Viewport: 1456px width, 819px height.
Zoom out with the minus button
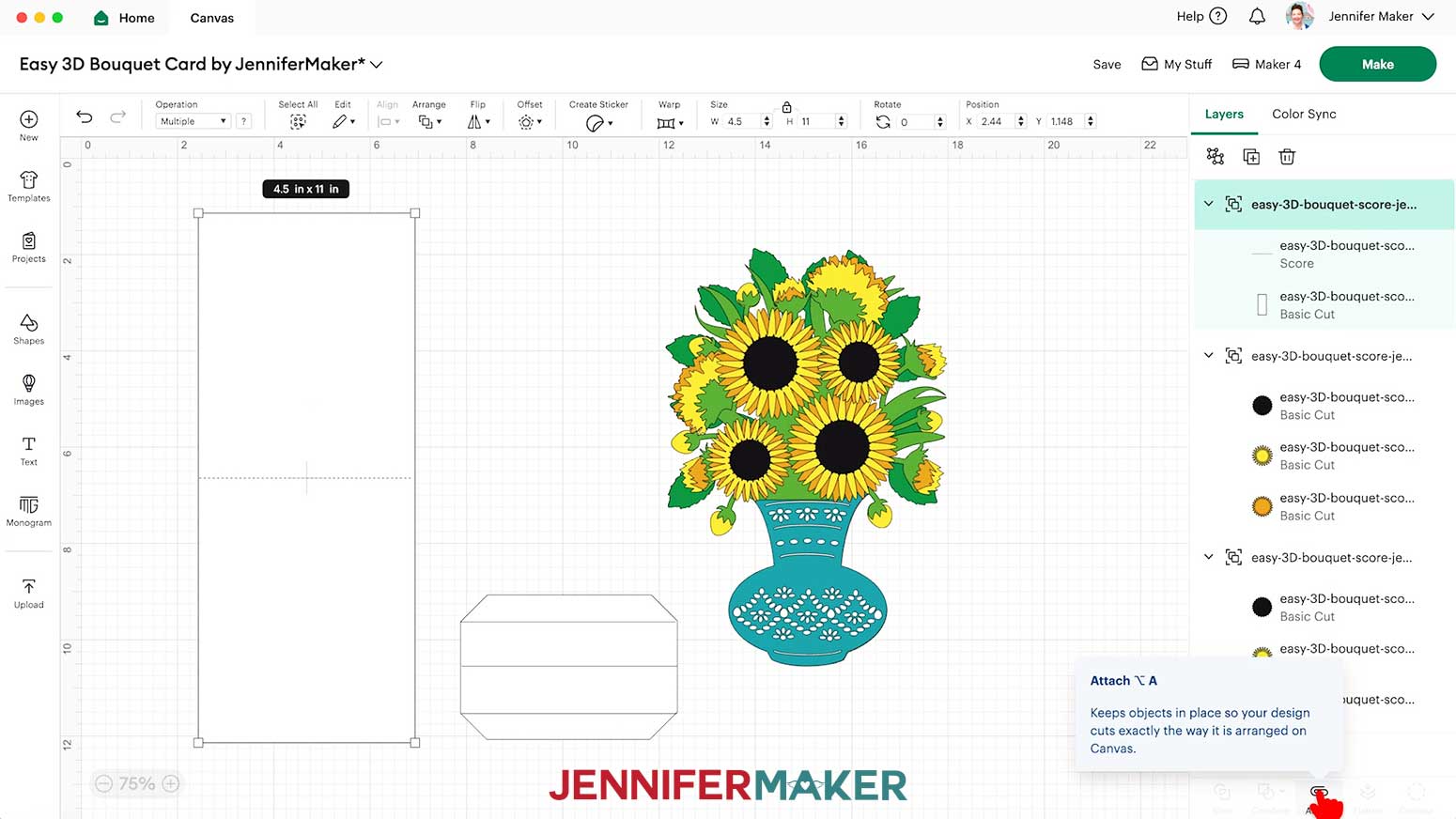pos(104,783)
